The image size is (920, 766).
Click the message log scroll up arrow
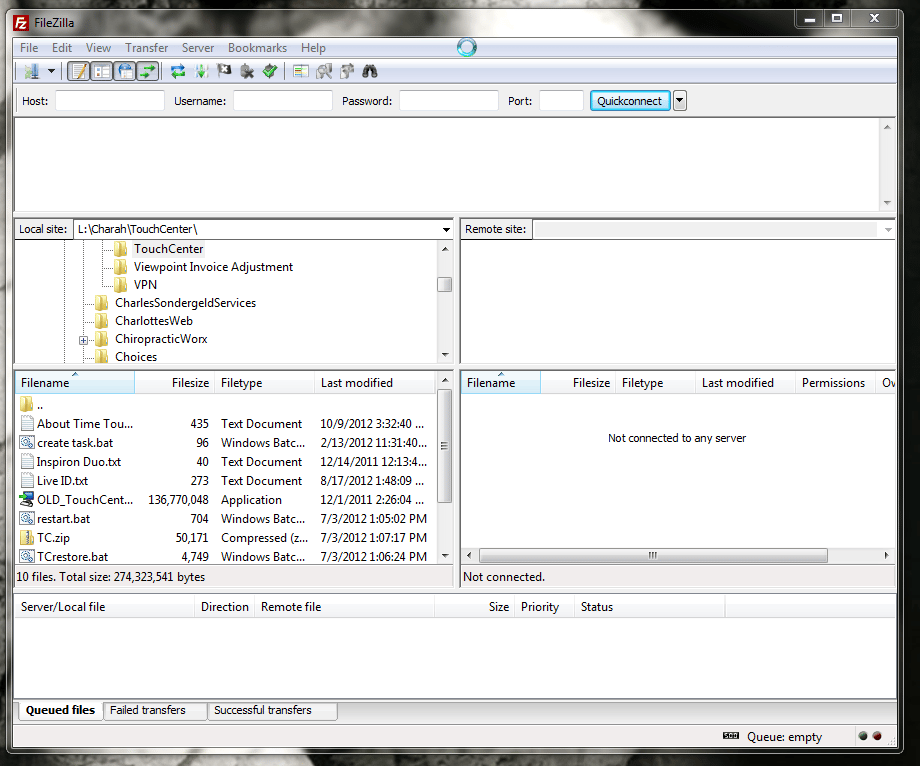click(887, 127)
